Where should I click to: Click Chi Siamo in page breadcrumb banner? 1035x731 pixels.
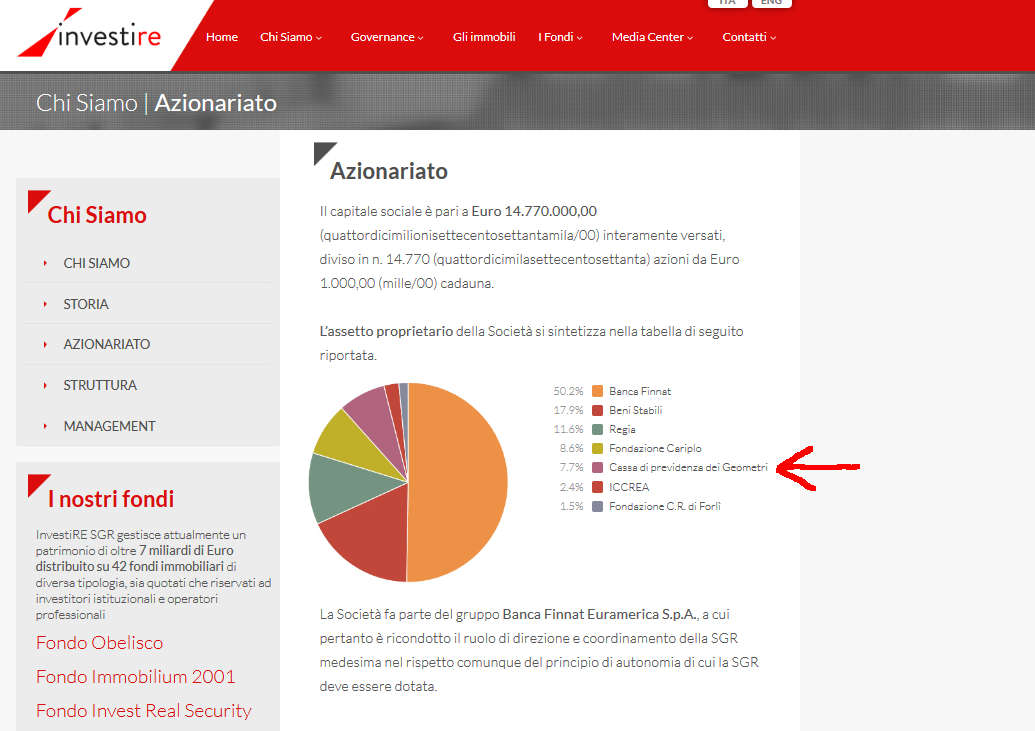pos(86,103)
